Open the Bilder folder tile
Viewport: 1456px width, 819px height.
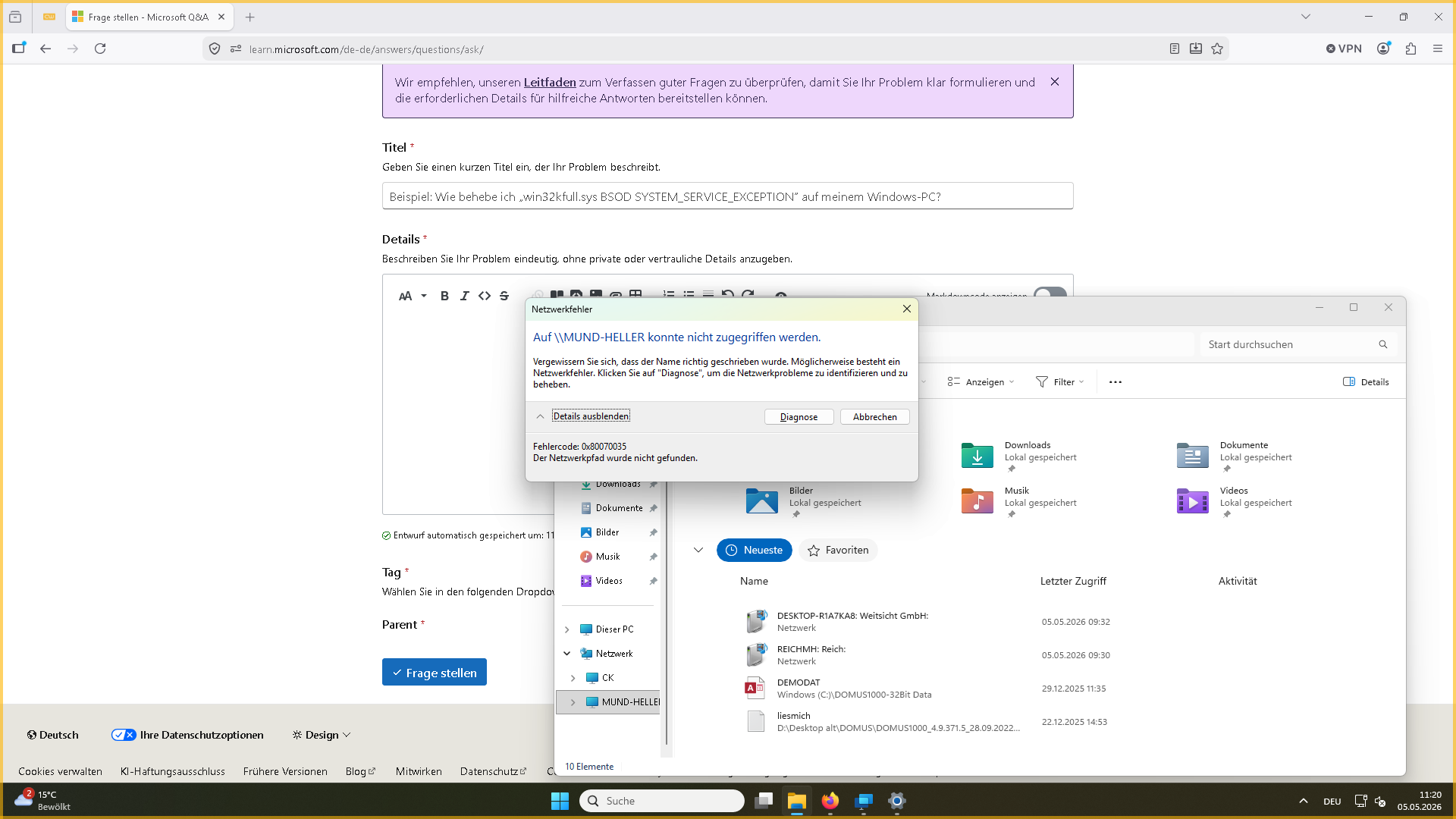803,500
